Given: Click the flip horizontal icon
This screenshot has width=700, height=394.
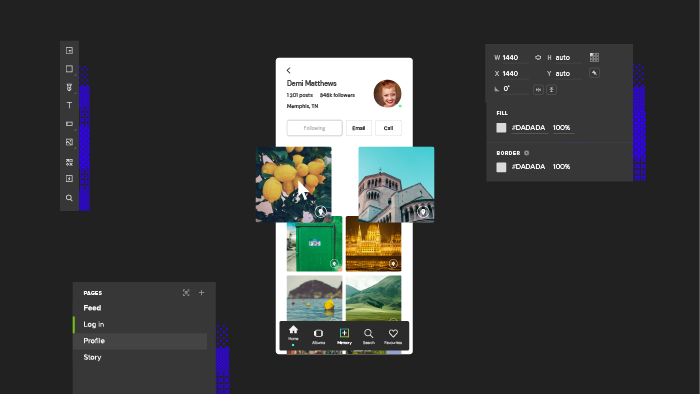Looking at the screenshot, I should [x=538, y=90].
